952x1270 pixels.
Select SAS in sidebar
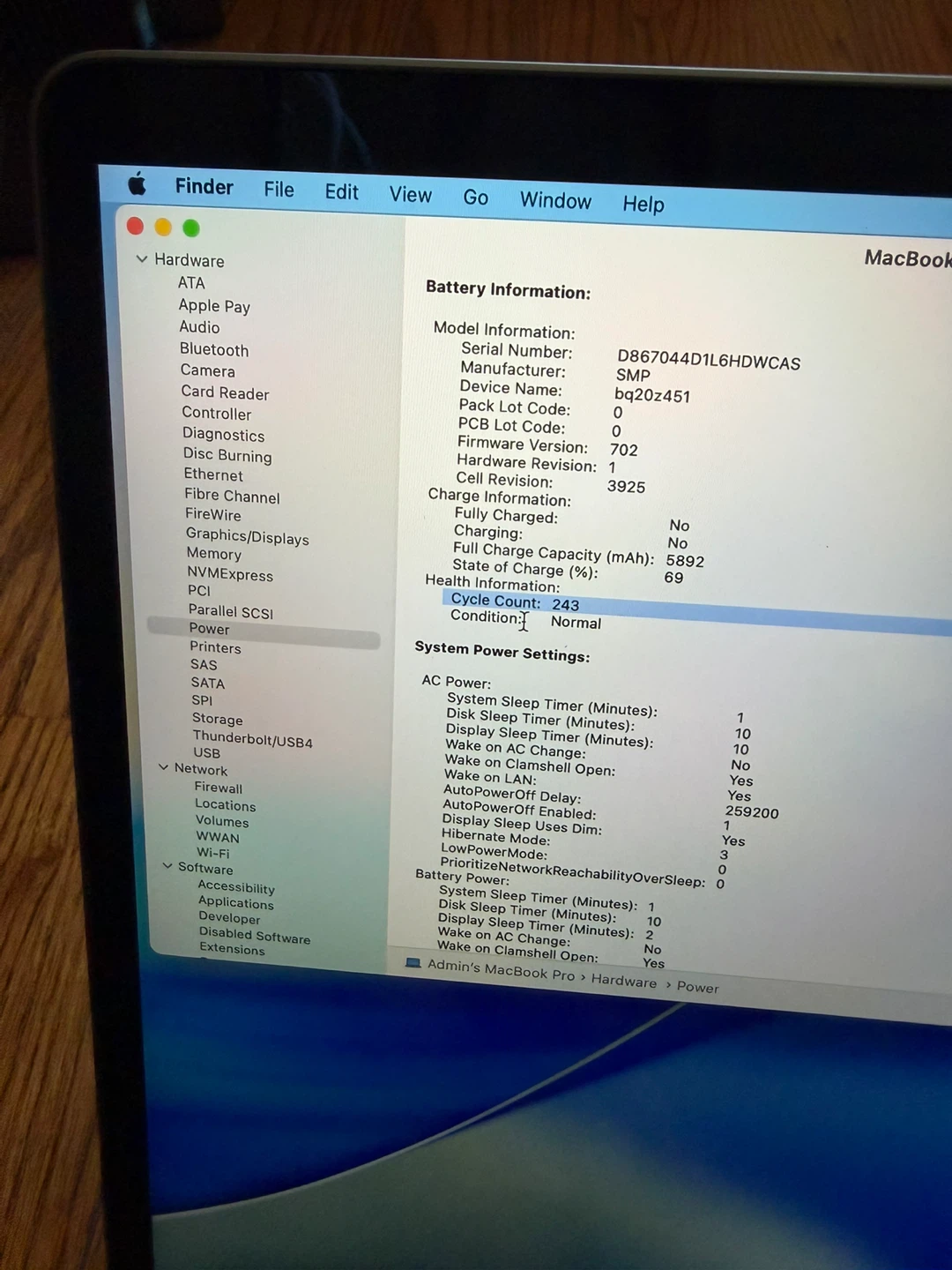[204, 665]
